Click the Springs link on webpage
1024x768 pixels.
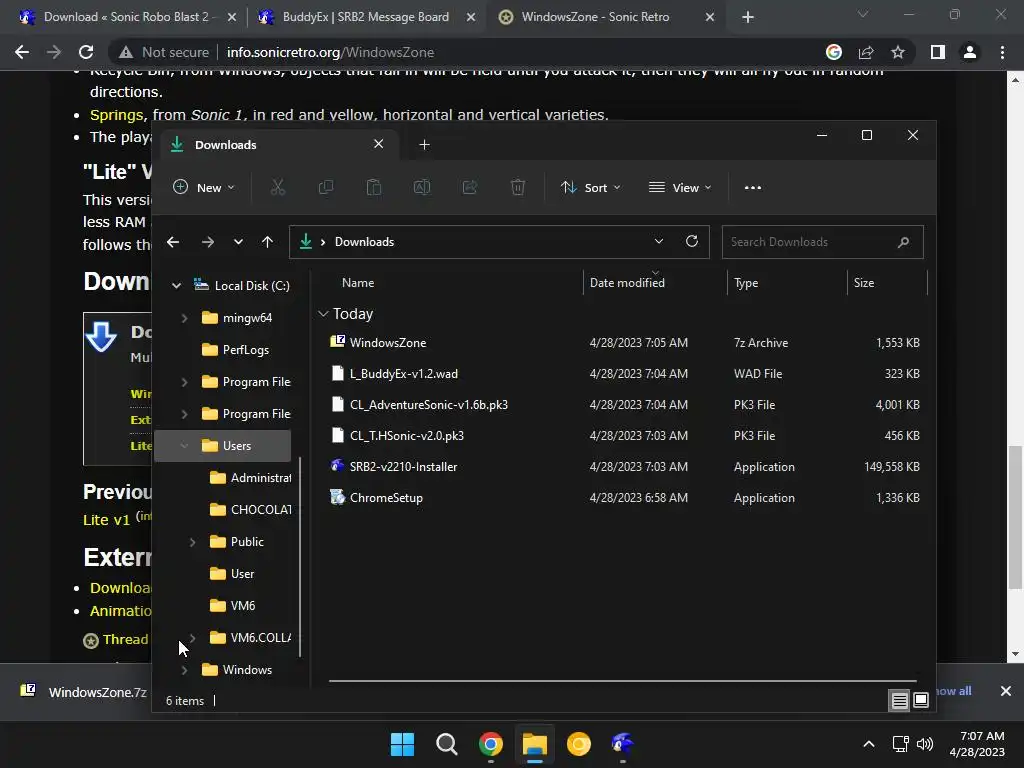[x=116, y=115]
